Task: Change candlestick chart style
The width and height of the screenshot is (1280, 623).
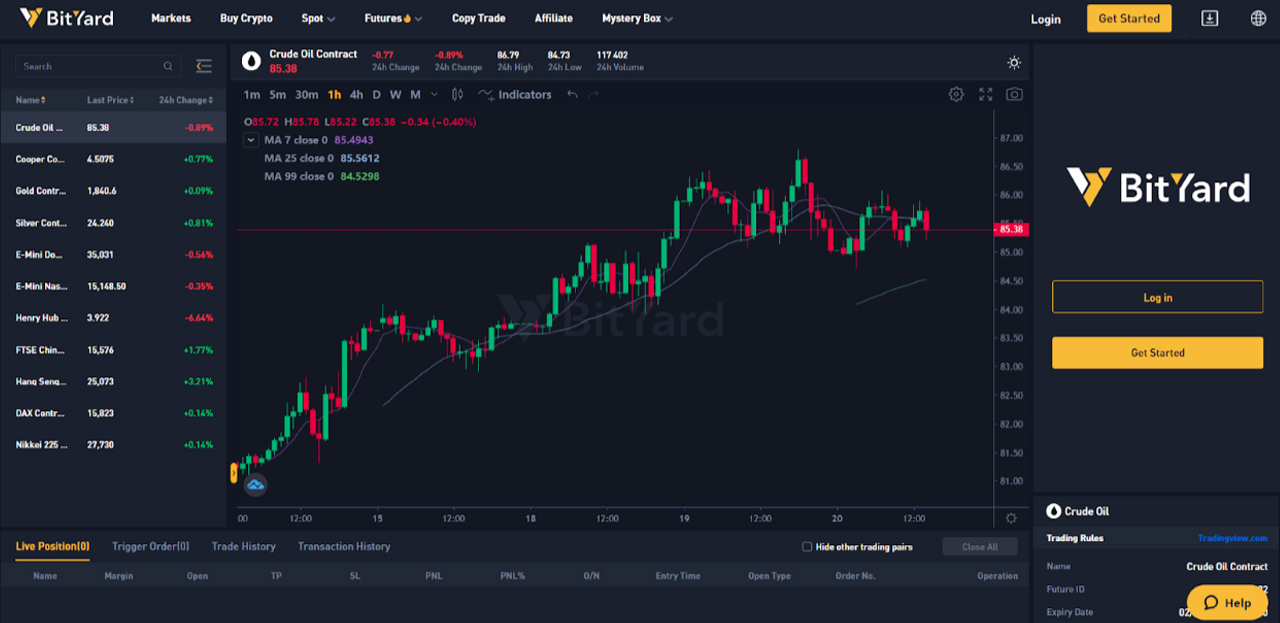Action: click(457, 95)
